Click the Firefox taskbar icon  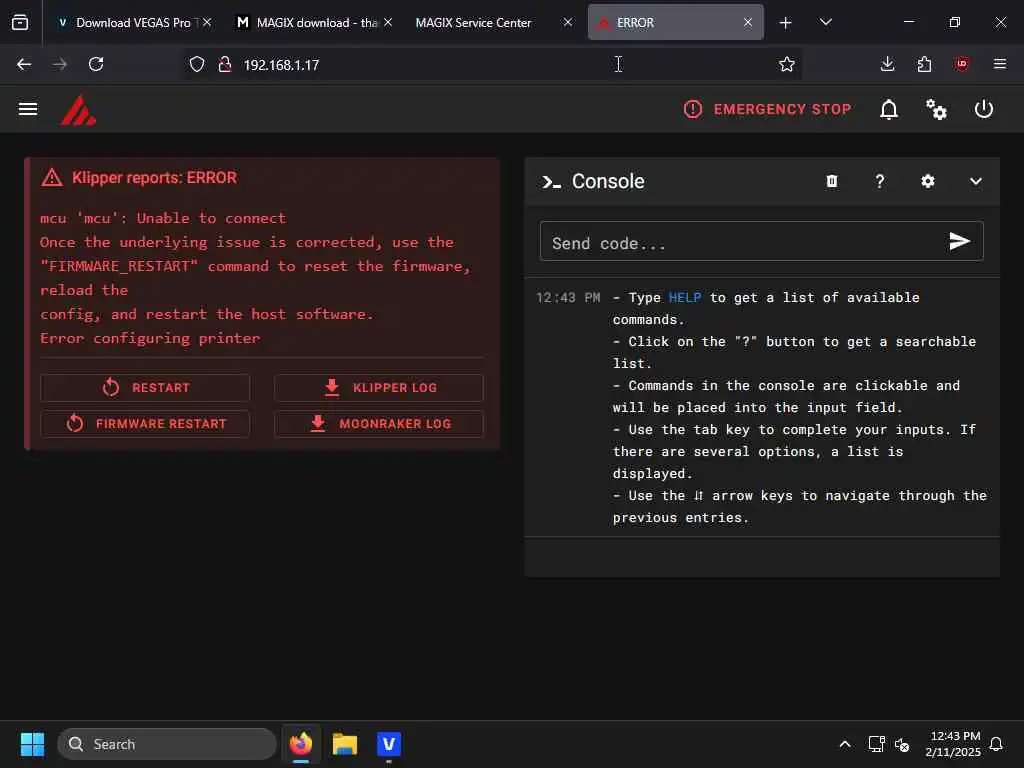[x=301, y=744]
